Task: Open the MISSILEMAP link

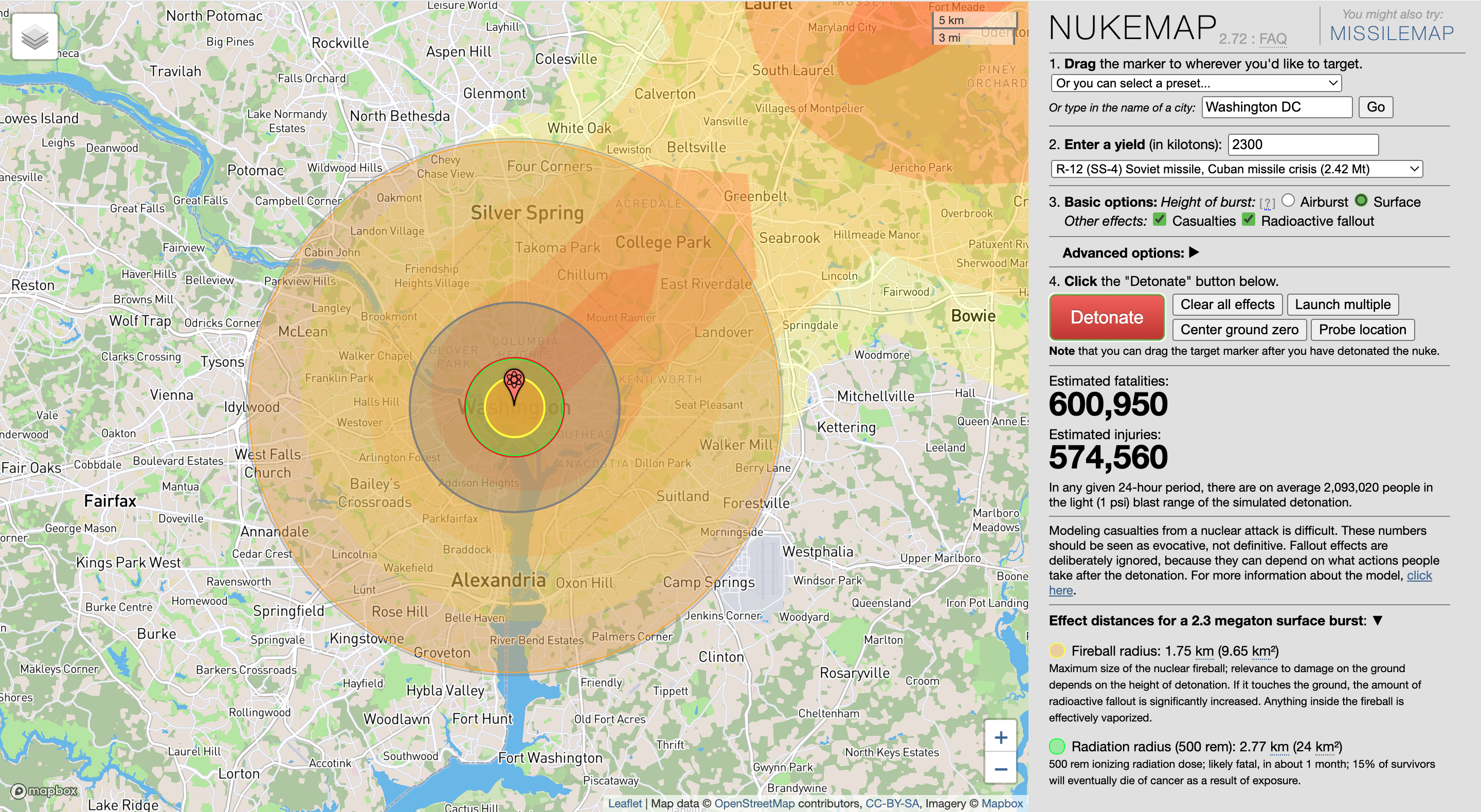Action: pyautogui.click(x=1390, y=33)
